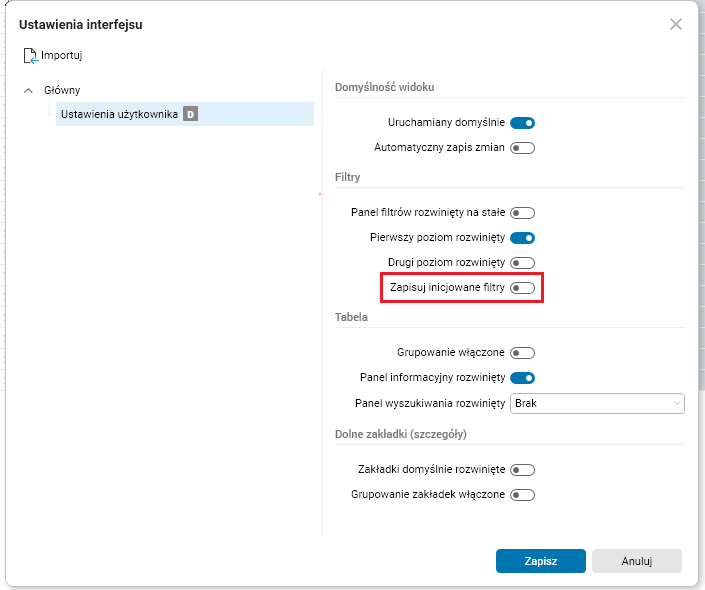Enable Grupowanie włączone in Tabela section
Viewport: 705px width, 590px height.
pos(523,353)
